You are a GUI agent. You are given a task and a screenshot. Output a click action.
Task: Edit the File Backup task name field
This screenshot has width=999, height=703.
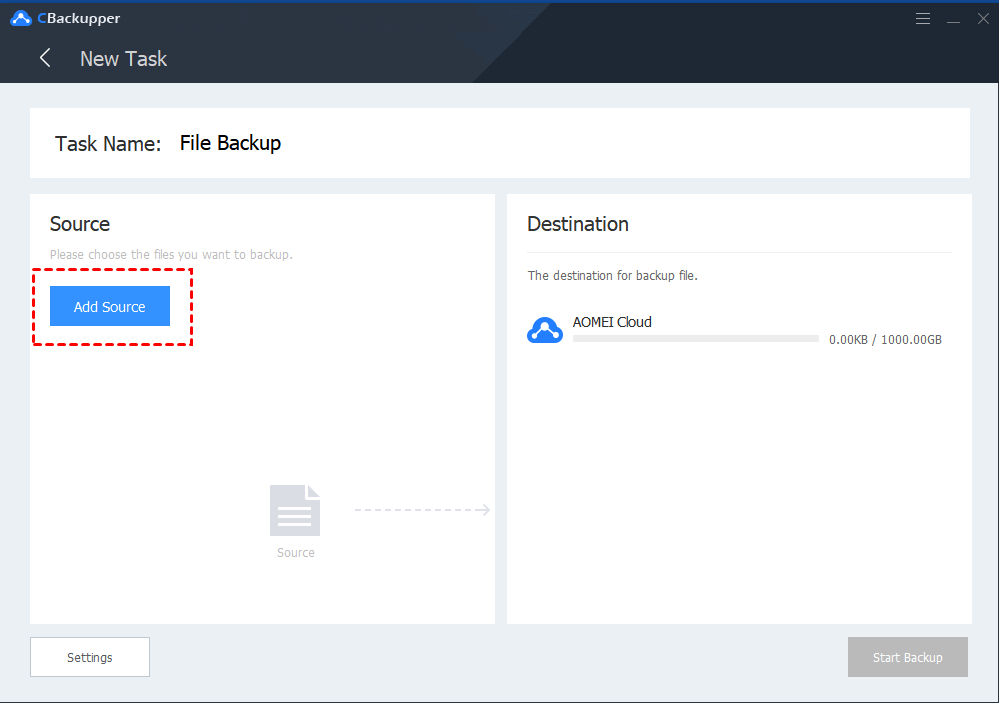(230, 143)
